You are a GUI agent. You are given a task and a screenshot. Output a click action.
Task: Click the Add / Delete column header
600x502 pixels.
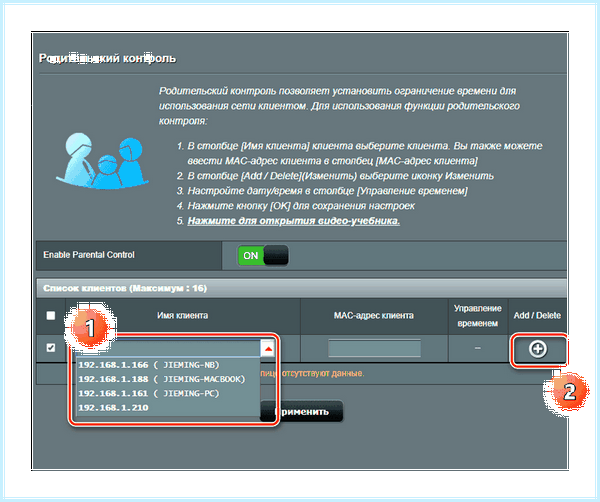coord(537,316)
